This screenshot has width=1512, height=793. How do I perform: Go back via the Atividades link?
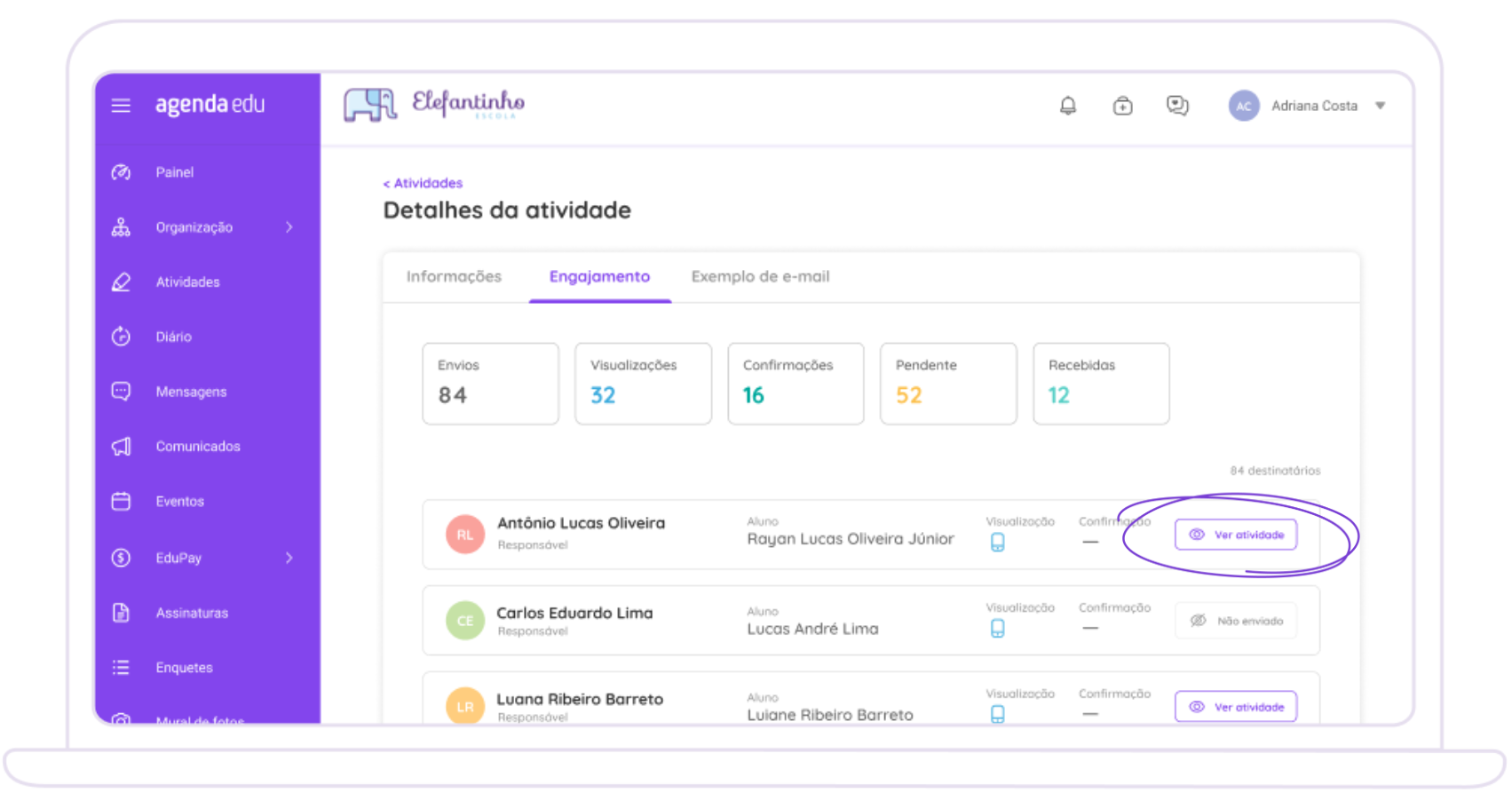423,183
